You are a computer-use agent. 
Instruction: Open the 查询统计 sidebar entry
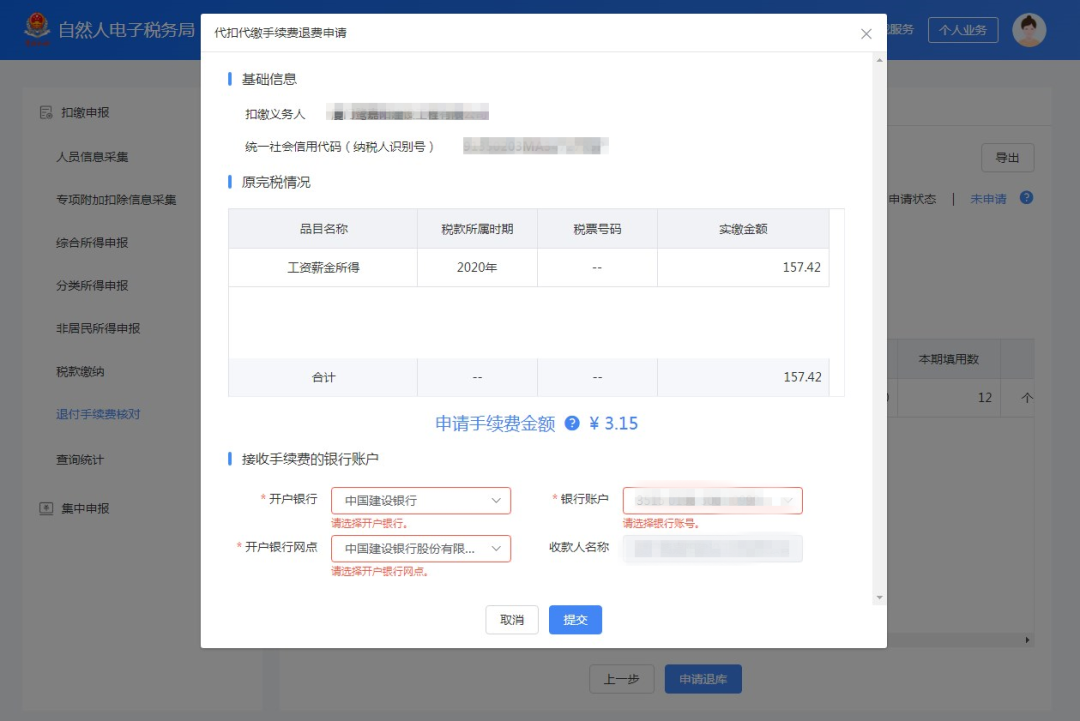point(82,460)
